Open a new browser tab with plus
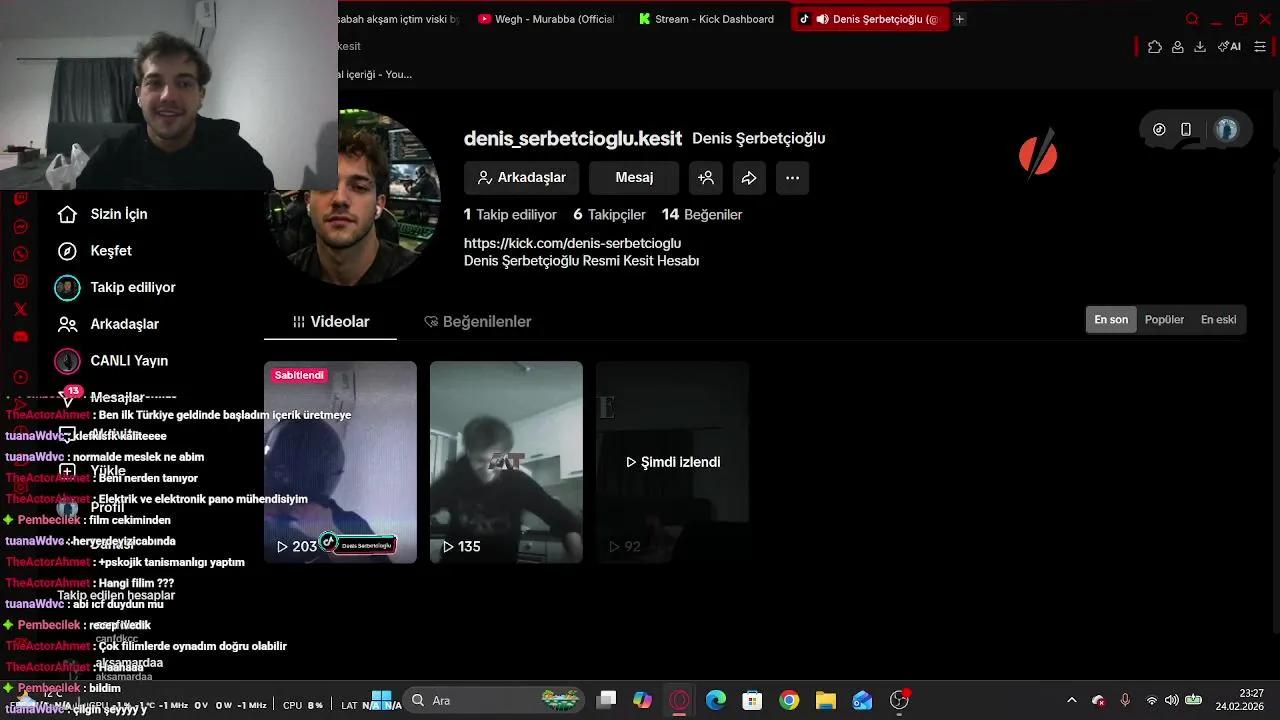This screenshot has height=720, width=1280. click(959, 19)
